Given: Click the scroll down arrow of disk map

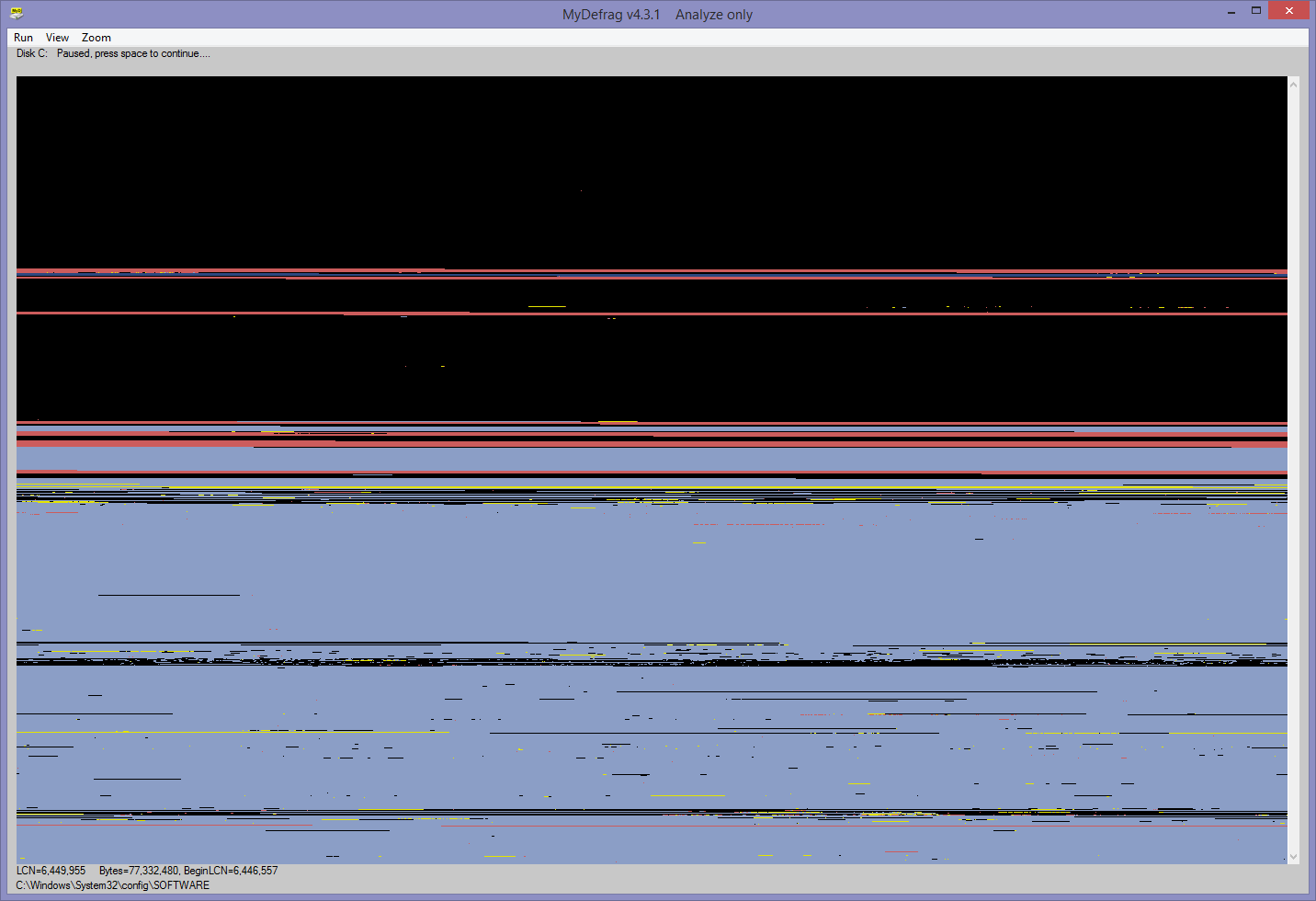Looking at the screenshot, I should [x=1293, y=856].
